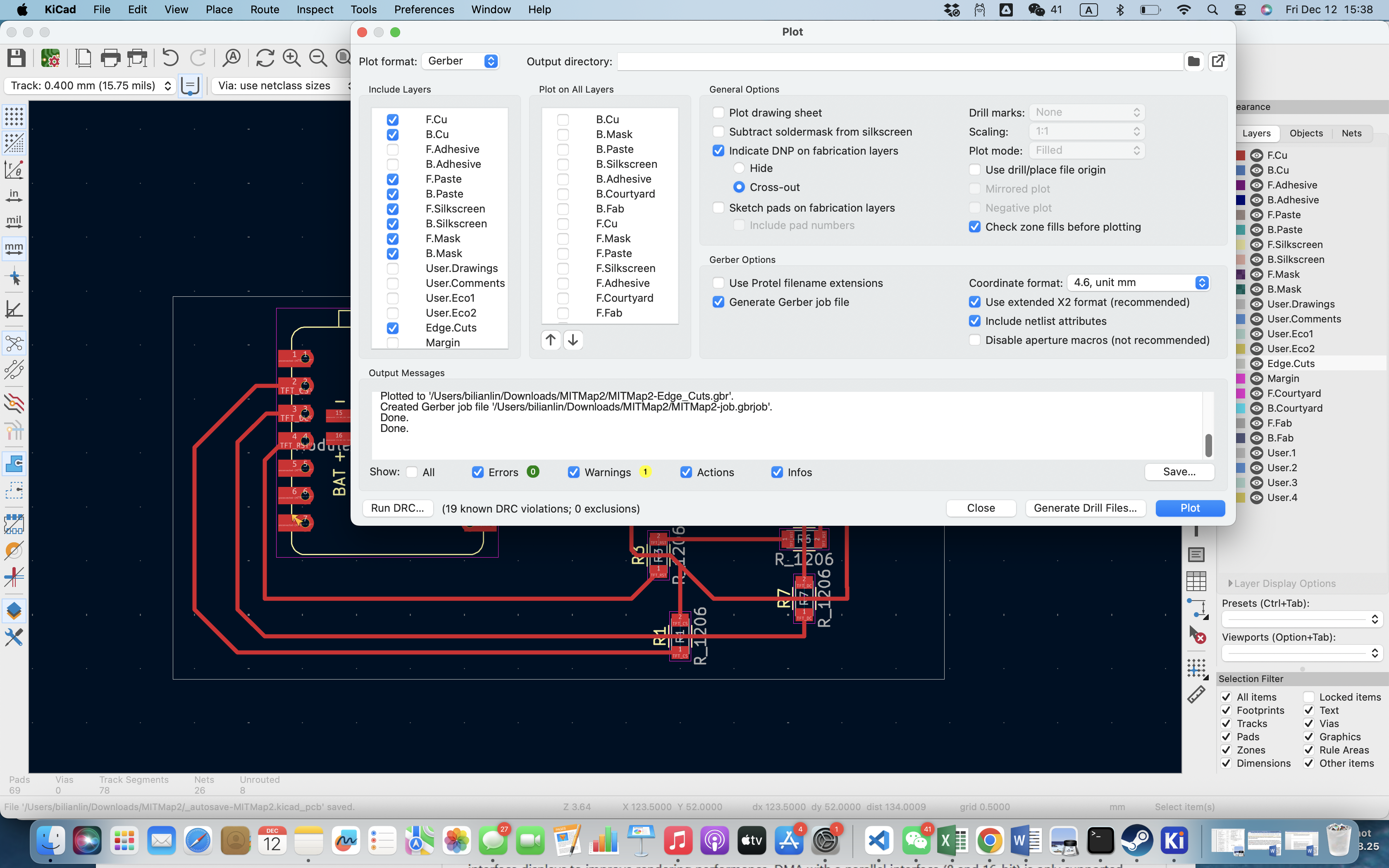Hide the F.Silkscreen layer eye icon

click(x=1256, y=245)
